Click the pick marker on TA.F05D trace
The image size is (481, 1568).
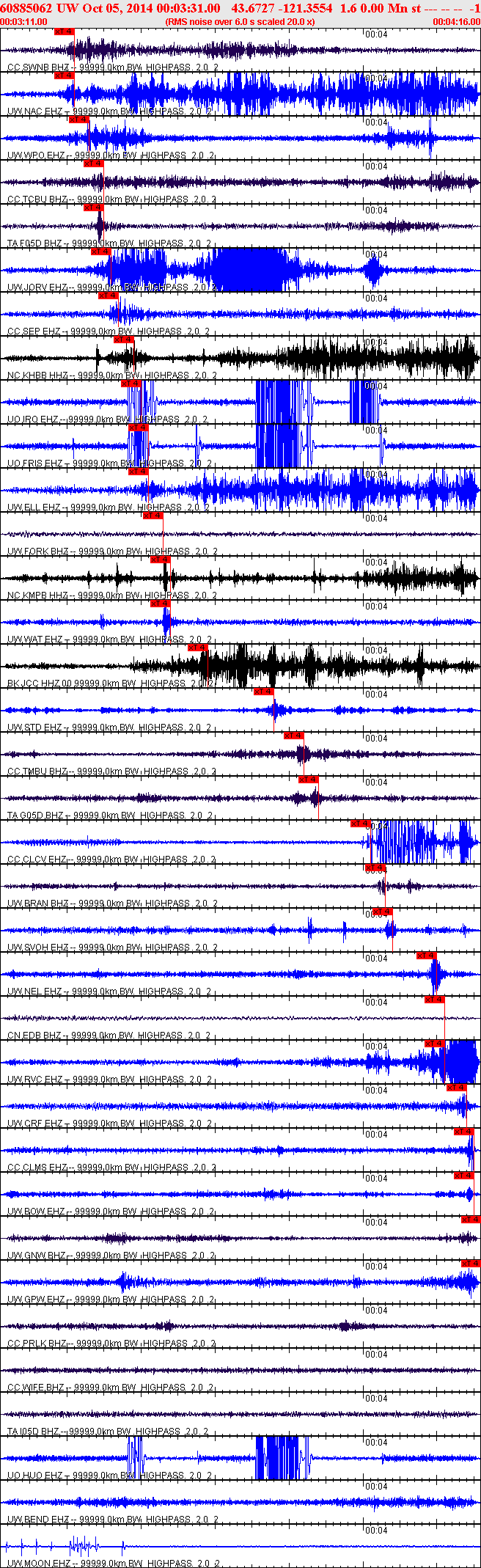pyautogui.click(x=94, y=208)
